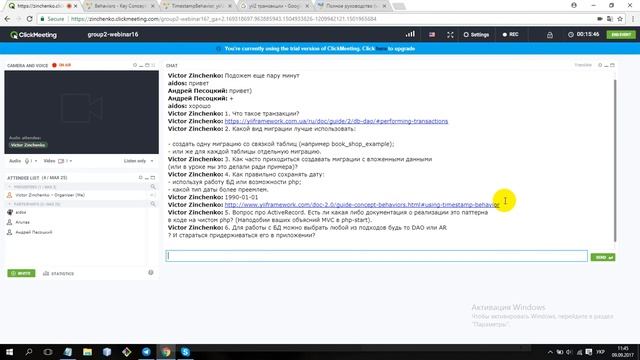Image resolution: width=640 pixels, height=360 pixels.
Task: Switch to the Behaviors - Key Concepts tab
Action: pyautogui.click(x=120, y=6)
